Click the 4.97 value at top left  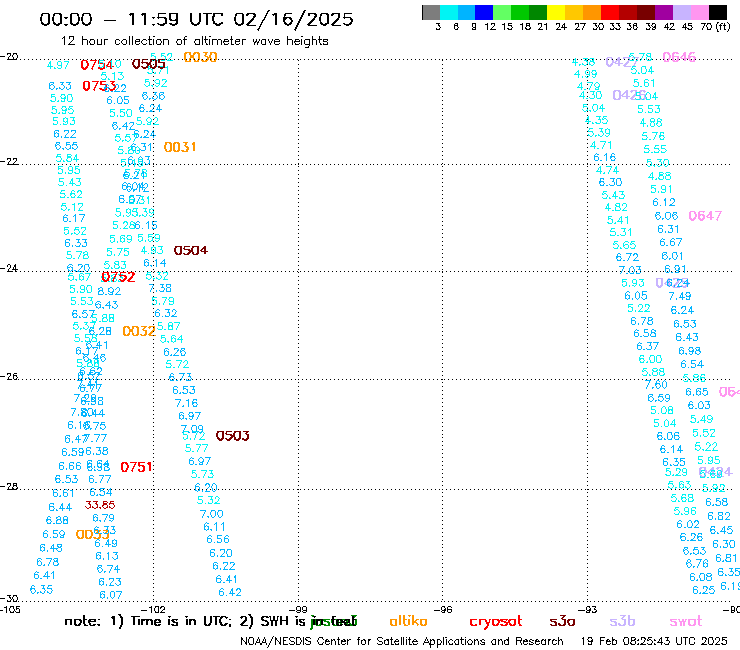[59, 65]
